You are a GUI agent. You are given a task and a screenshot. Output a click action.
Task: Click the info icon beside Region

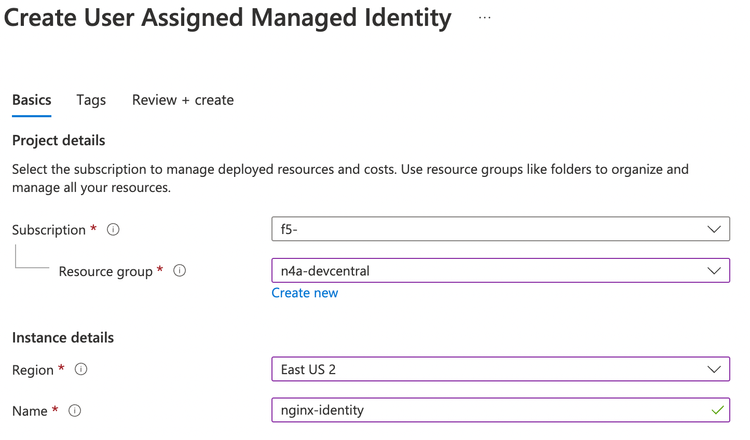(x=81, y=370)
